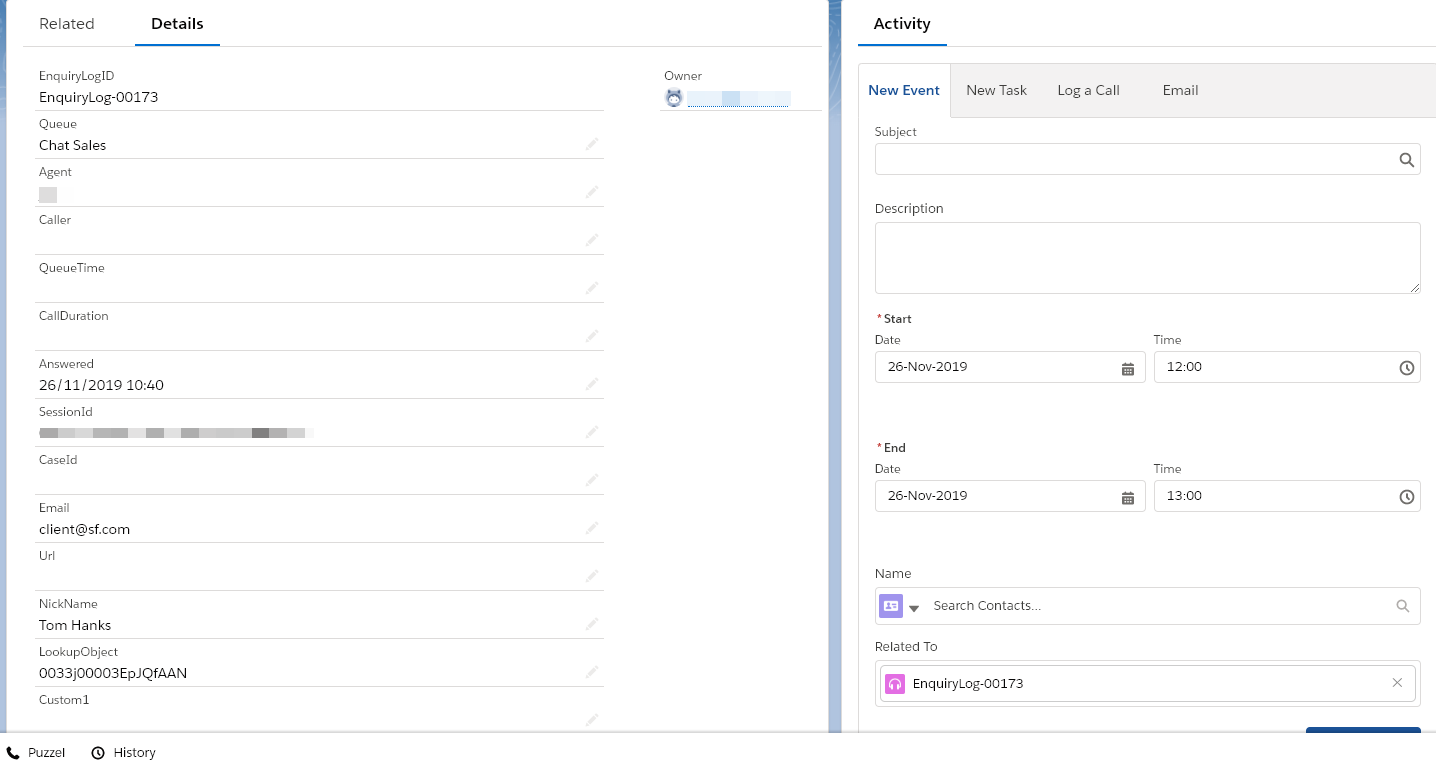Click the Subject search magnifier icon
The width and height of the screenshot is (1436, 772).
coord(1406,160)
